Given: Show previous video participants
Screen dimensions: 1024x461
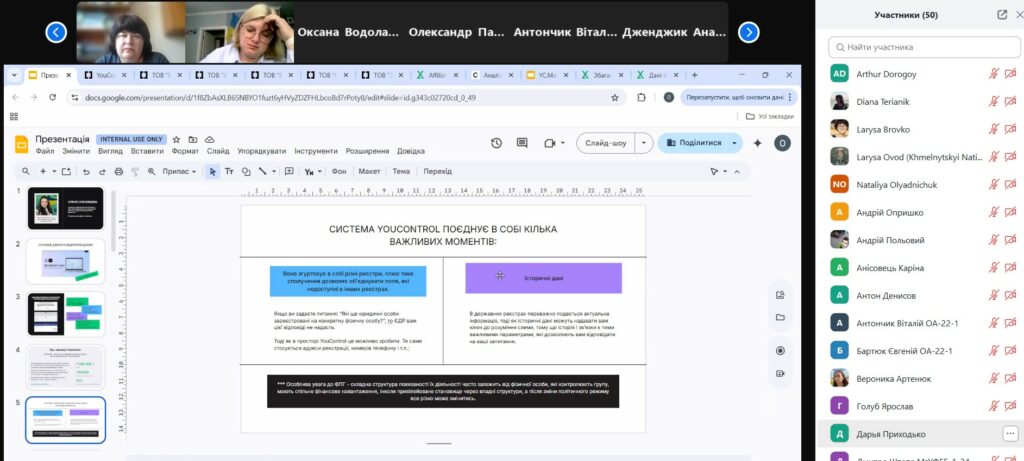Looking at the screenshot, I should pyautogui.click(x=56, y=32).
